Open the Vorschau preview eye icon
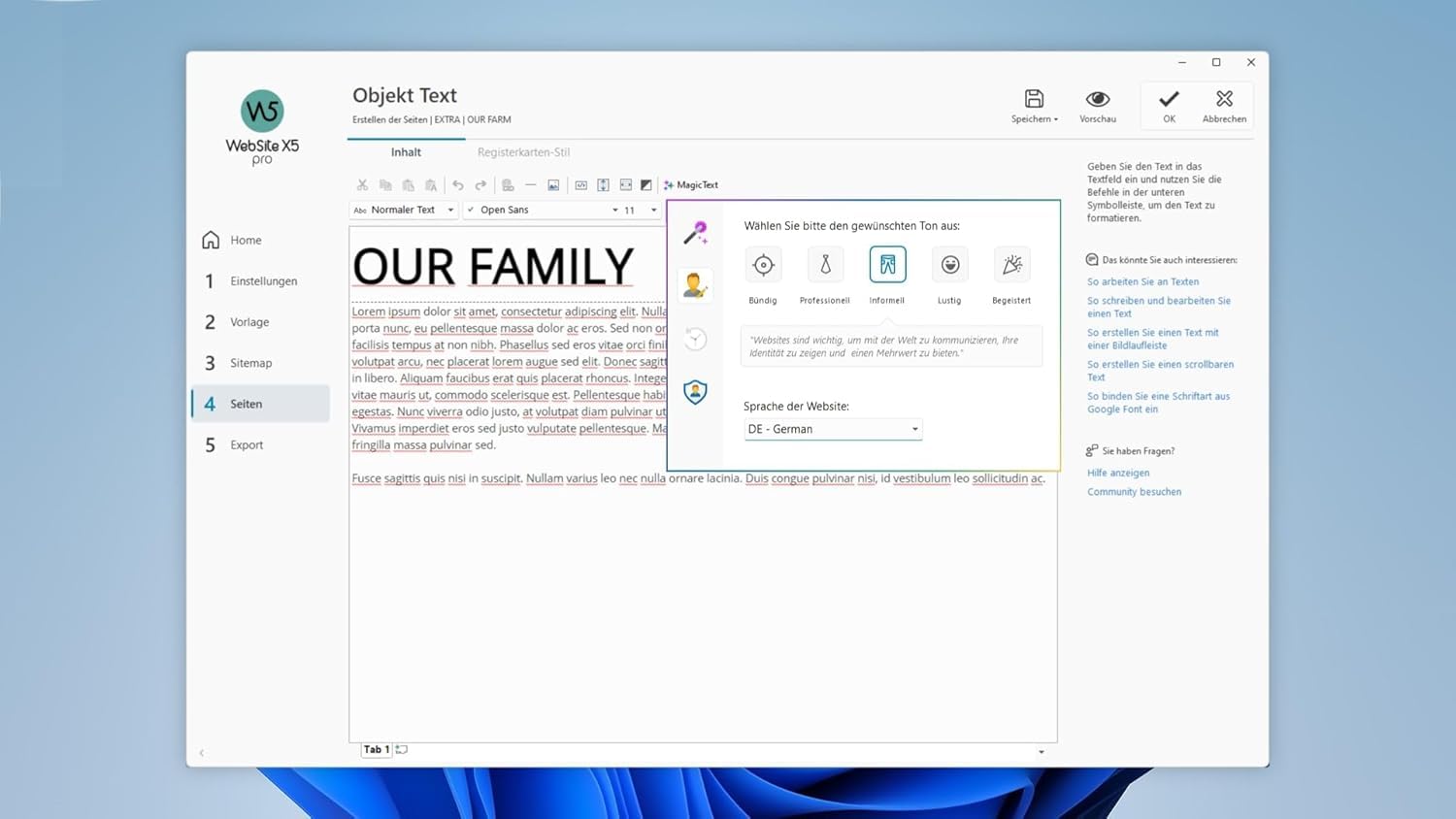This screenshot has width=1456, height=819. tap(1098, 106)
